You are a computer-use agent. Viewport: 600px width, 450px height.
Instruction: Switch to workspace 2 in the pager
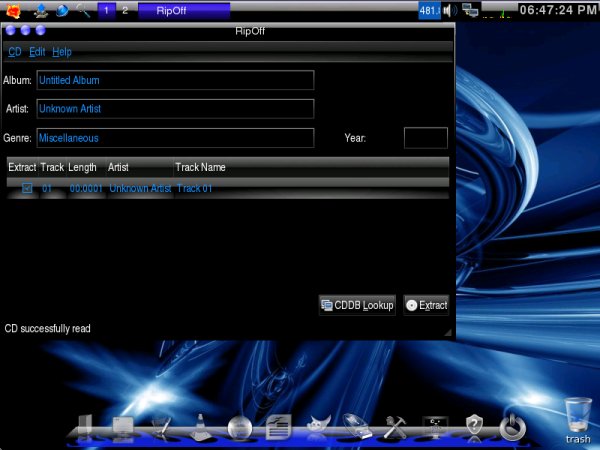point(125,11)
